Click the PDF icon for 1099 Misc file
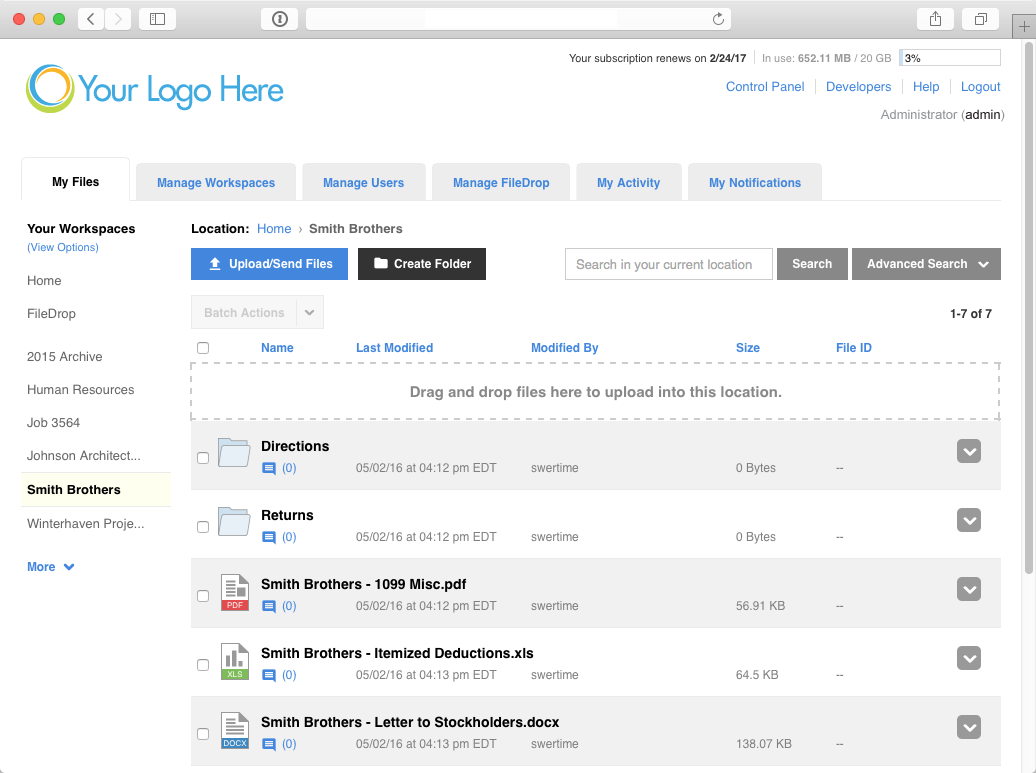This screenshot has height=773, width=1036. click(234, 593)
